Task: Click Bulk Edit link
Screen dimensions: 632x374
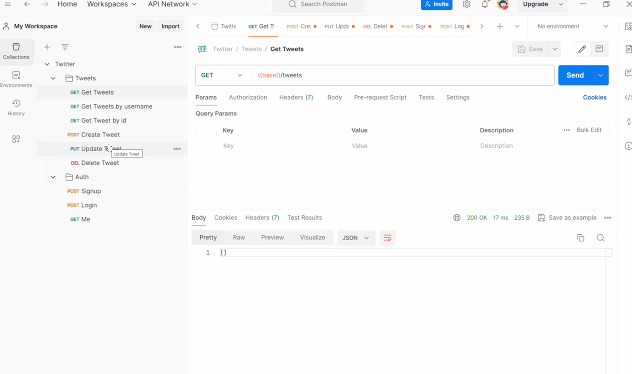Action: [589, 130]
